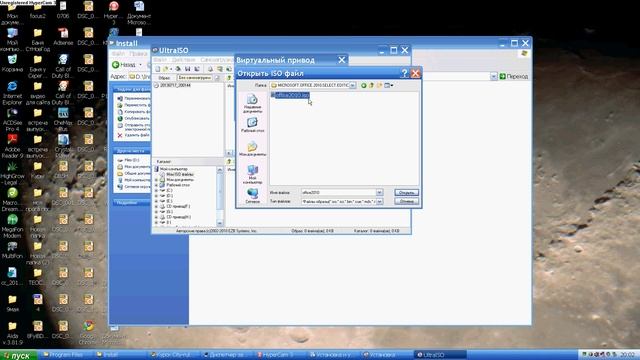Expand address bar dropdown in Install window

coord(493,76)
